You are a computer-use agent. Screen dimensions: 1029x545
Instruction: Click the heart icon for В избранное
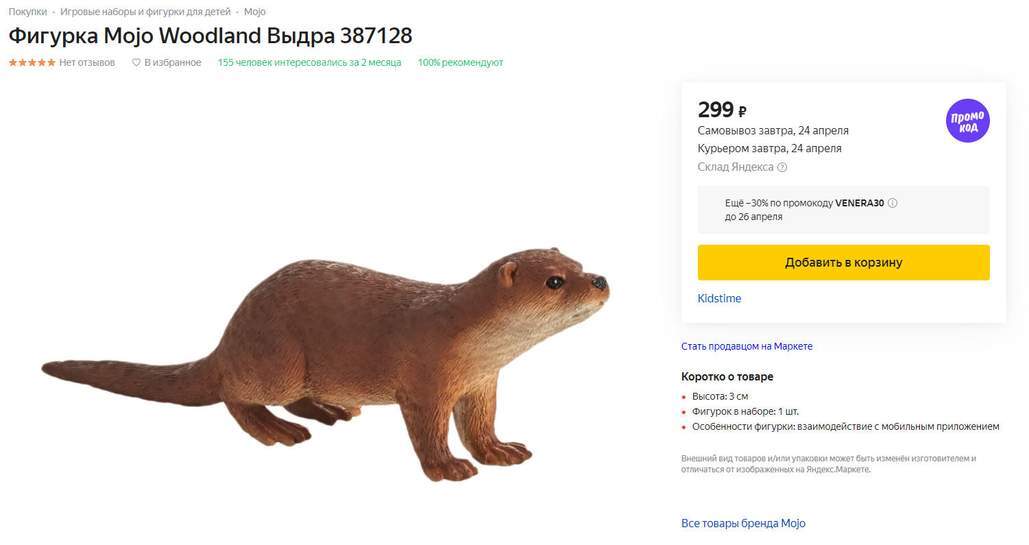pos(136,63)
